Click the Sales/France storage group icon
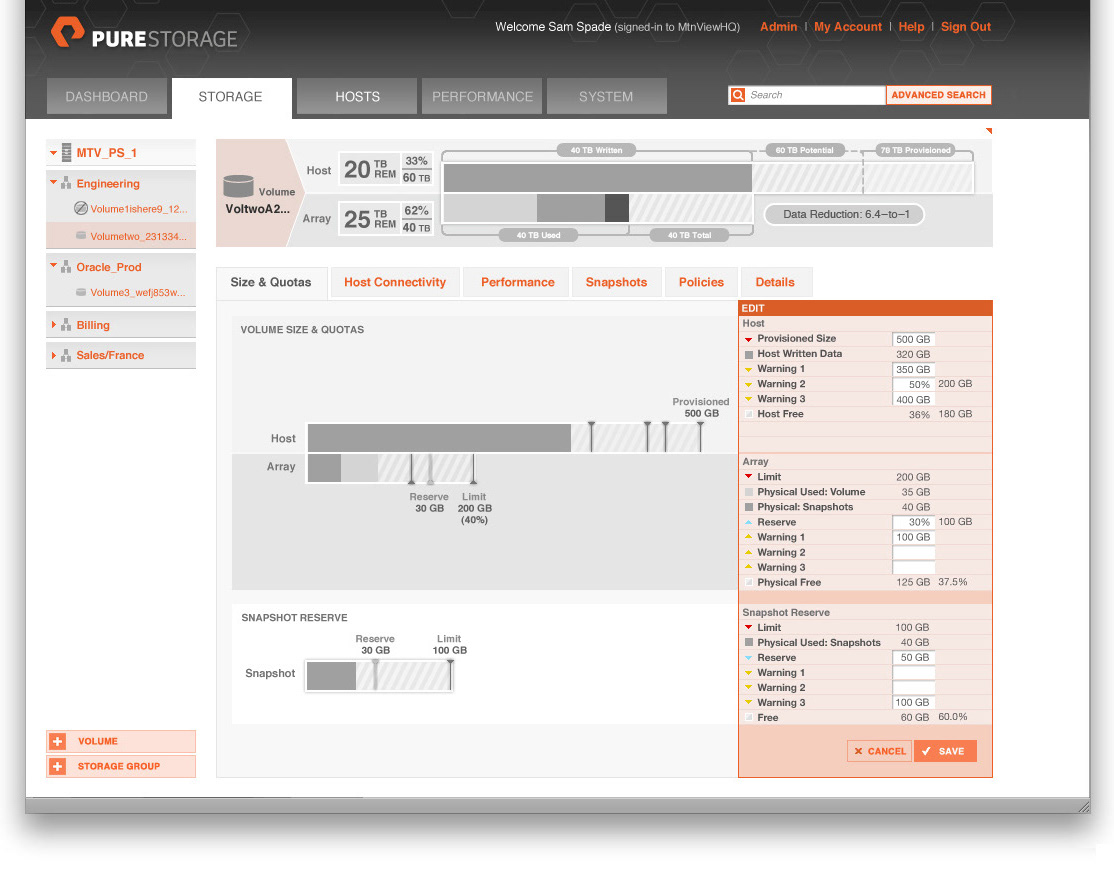1114x871 pixels. (x=66, y=355)
